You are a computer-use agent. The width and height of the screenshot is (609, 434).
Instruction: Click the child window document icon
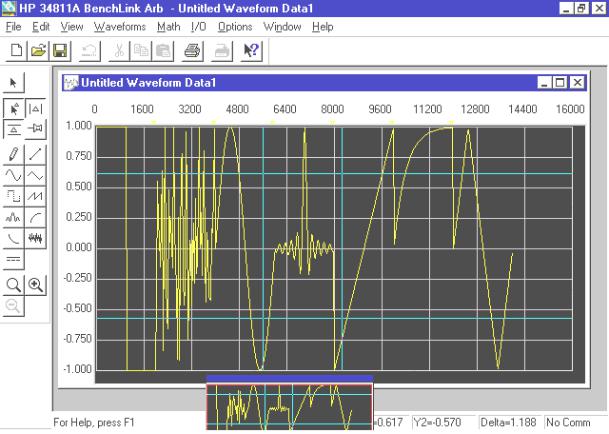(71, 83)
